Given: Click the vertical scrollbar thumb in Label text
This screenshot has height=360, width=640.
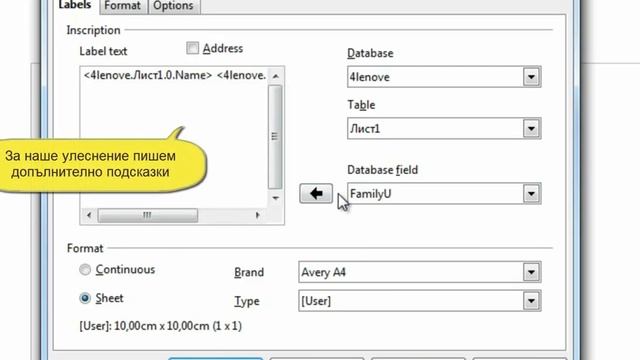Looking at the screenshot, I should (x=276, y=137).
